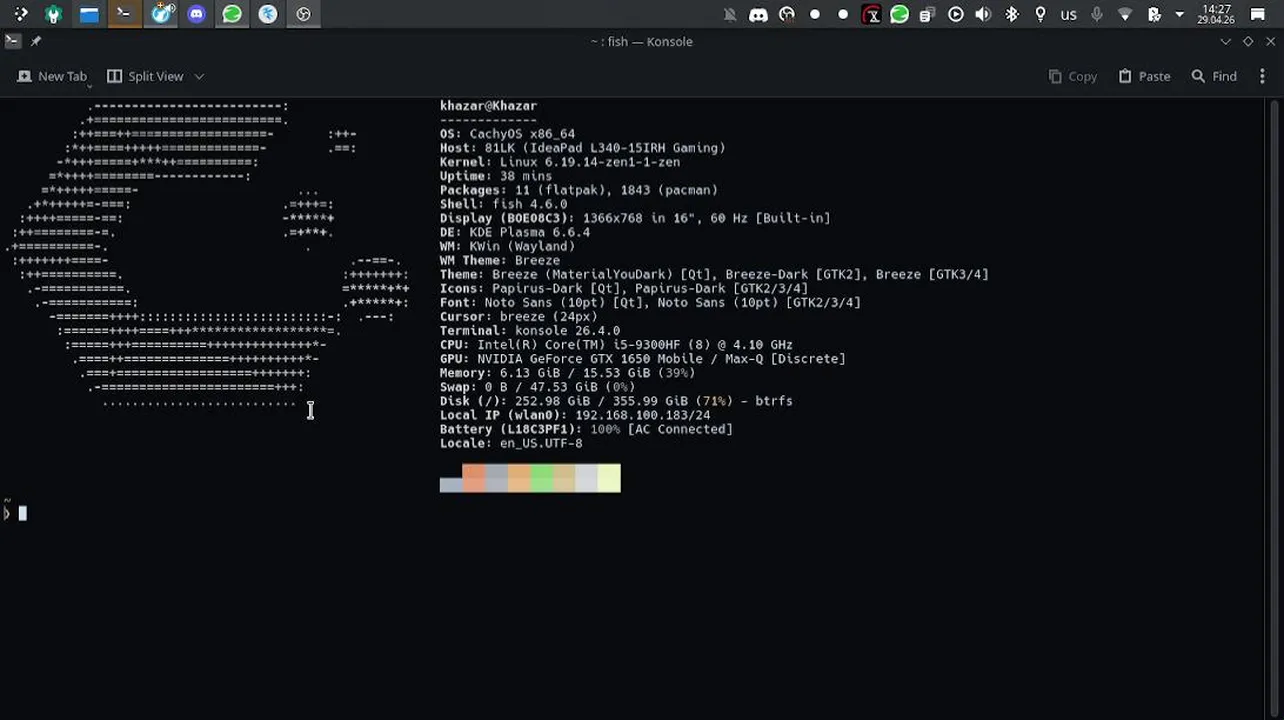1284x720 pixels.
Task: Open the media player tray icon
Action: pos(955,14)
